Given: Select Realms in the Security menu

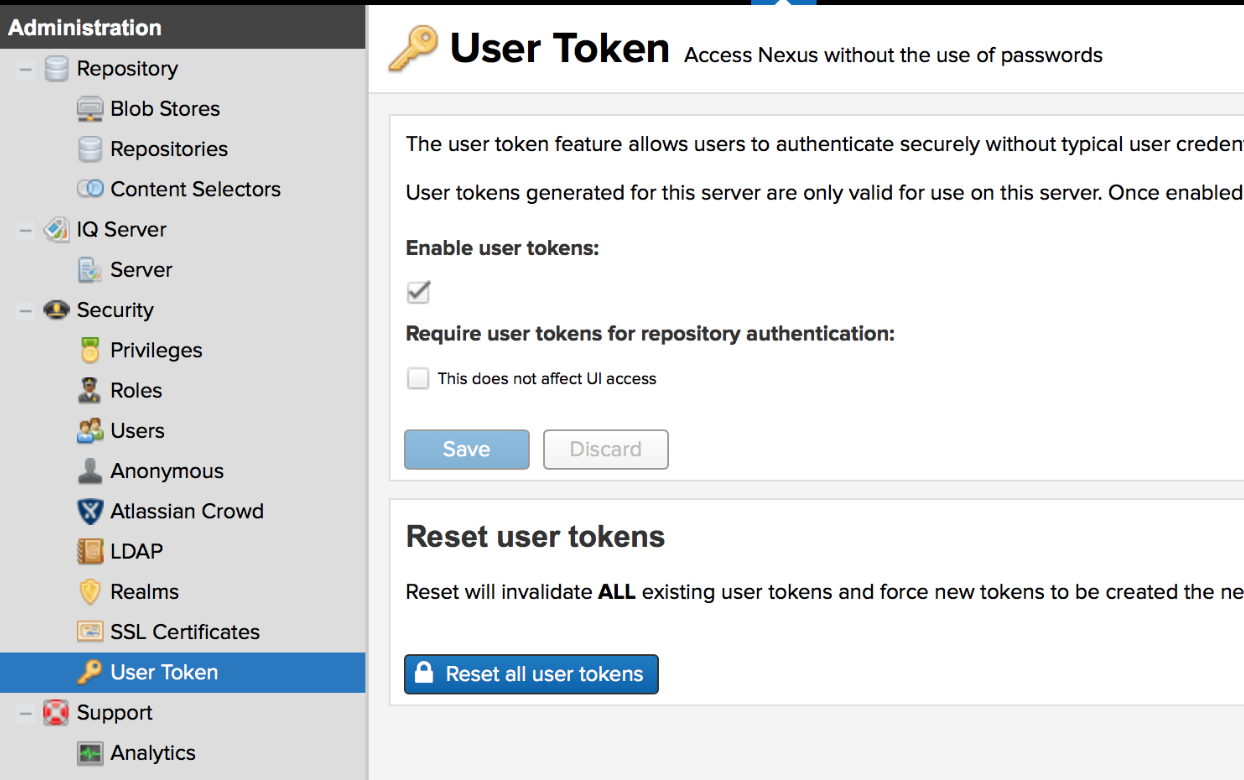Looking at the screenshot, I should click(x=144, y=592).
